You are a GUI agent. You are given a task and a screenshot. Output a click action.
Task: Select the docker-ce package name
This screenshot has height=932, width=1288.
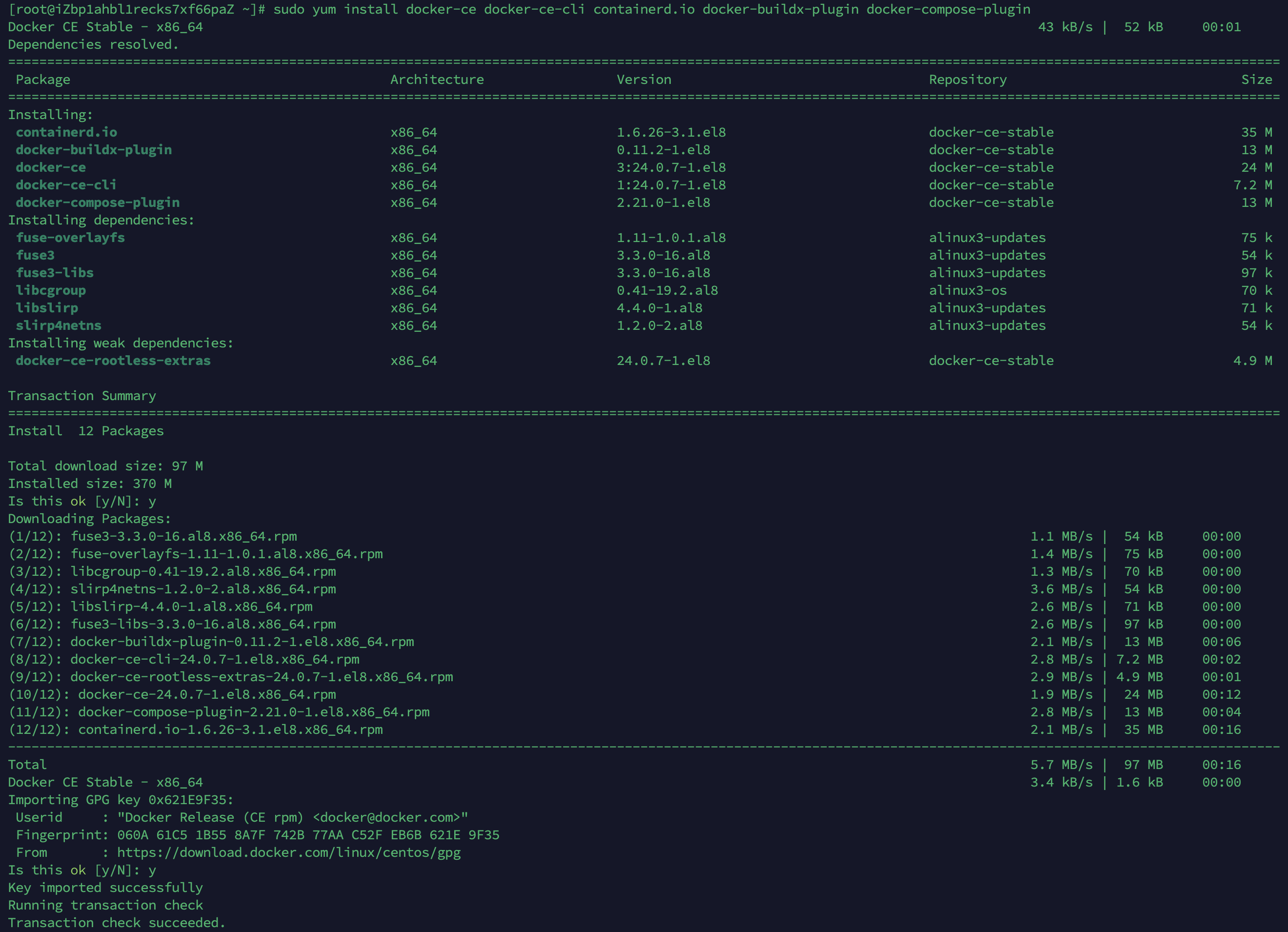coord(51,167)
